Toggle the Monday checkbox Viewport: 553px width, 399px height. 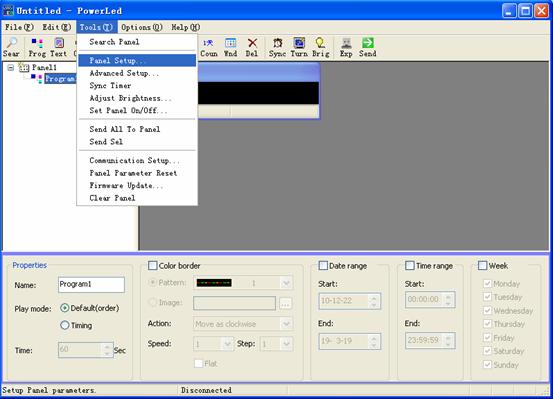(487, 283)
